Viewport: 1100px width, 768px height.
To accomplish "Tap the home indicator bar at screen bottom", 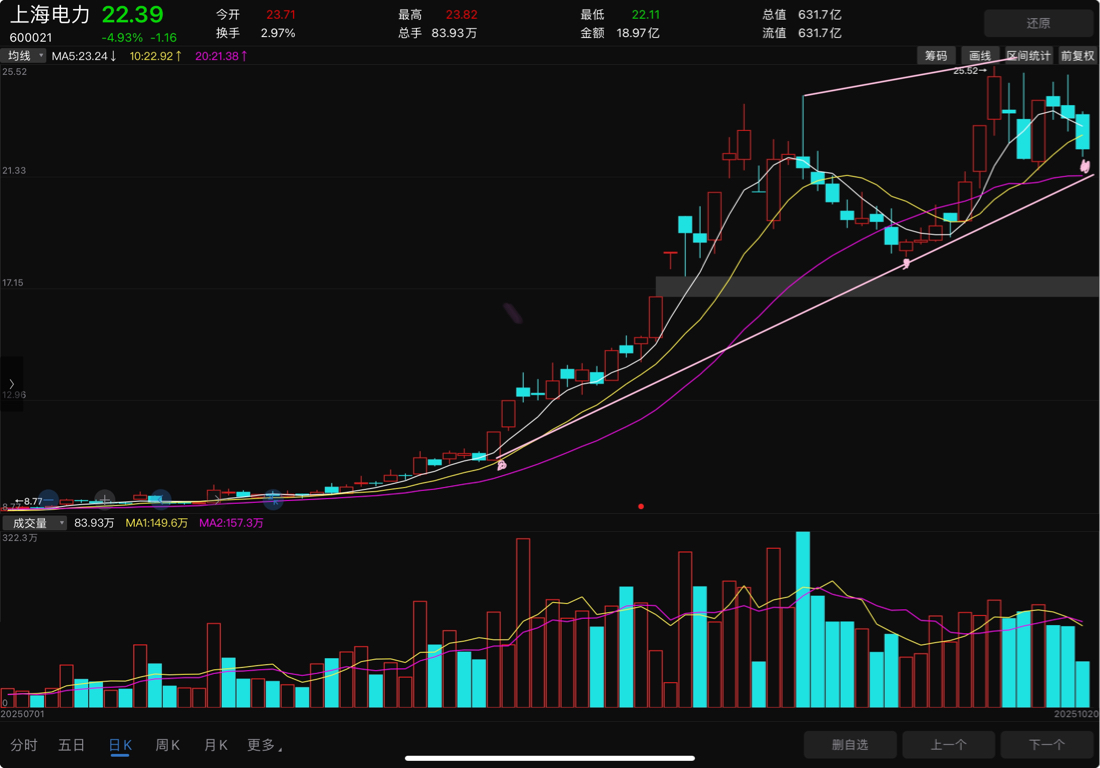I will [550, 757].
